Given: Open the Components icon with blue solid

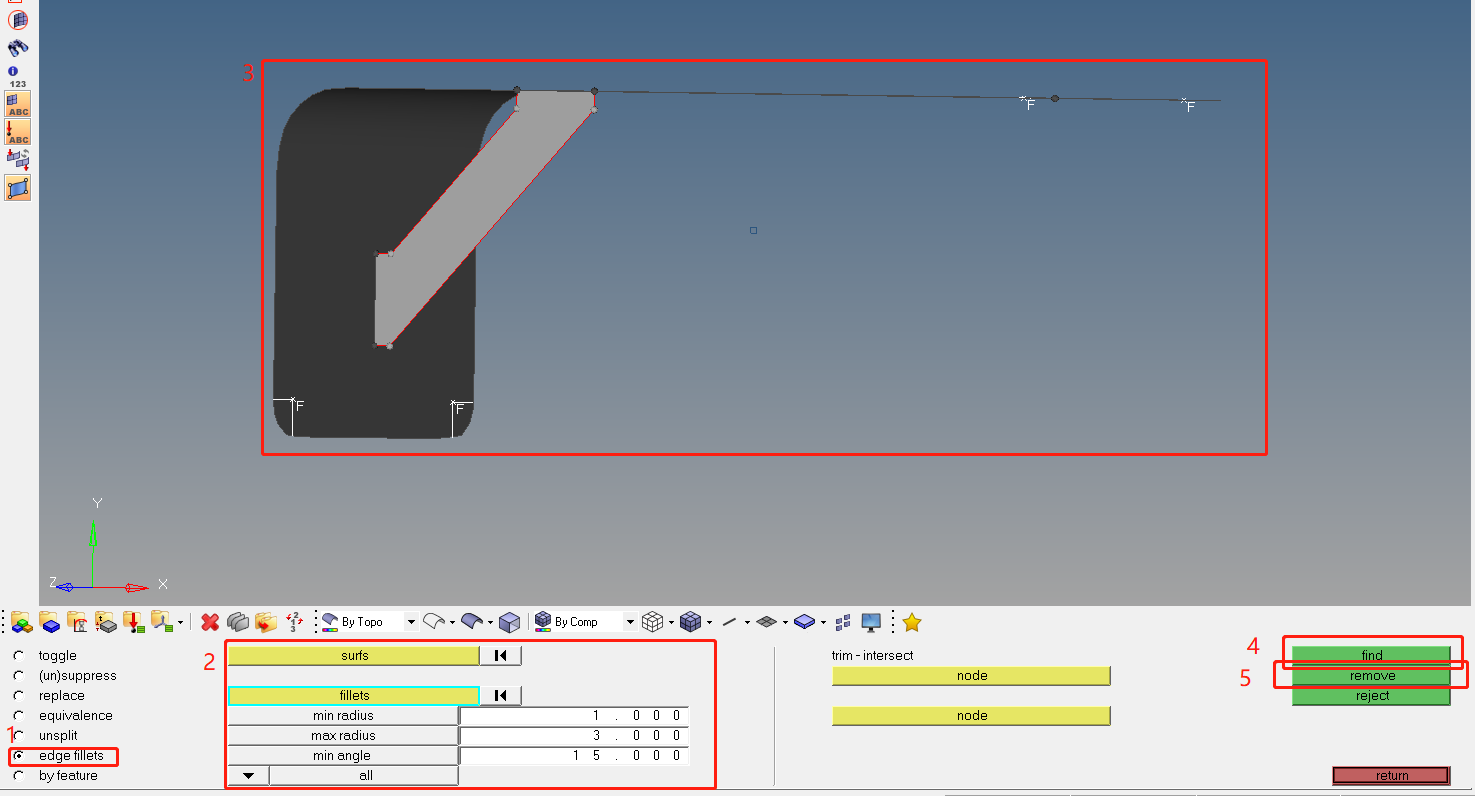Looking at the screenshot, I should (50, 622).
